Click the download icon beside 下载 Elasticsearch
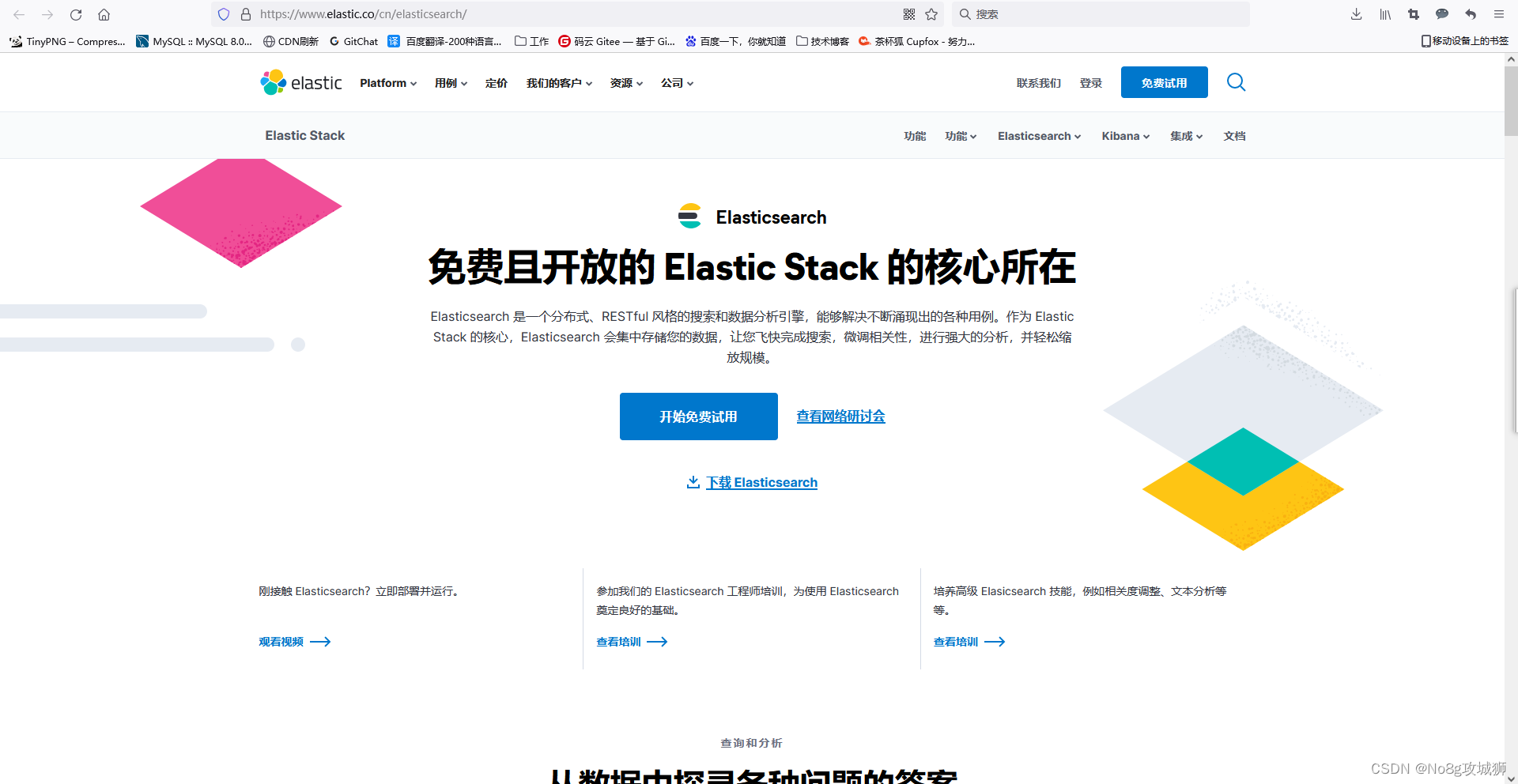This screenshot has width=1518, height=784. (x=693, y=482)
